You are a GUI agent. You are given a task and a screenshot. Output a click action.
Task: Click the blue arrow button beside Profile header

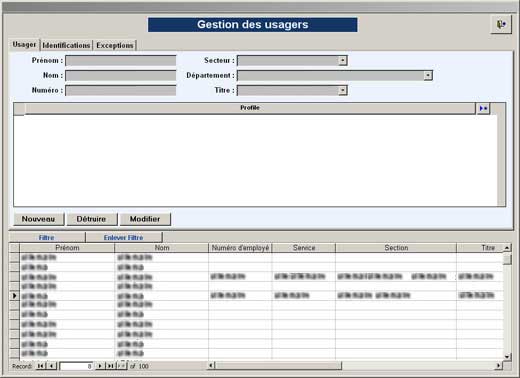483,108
